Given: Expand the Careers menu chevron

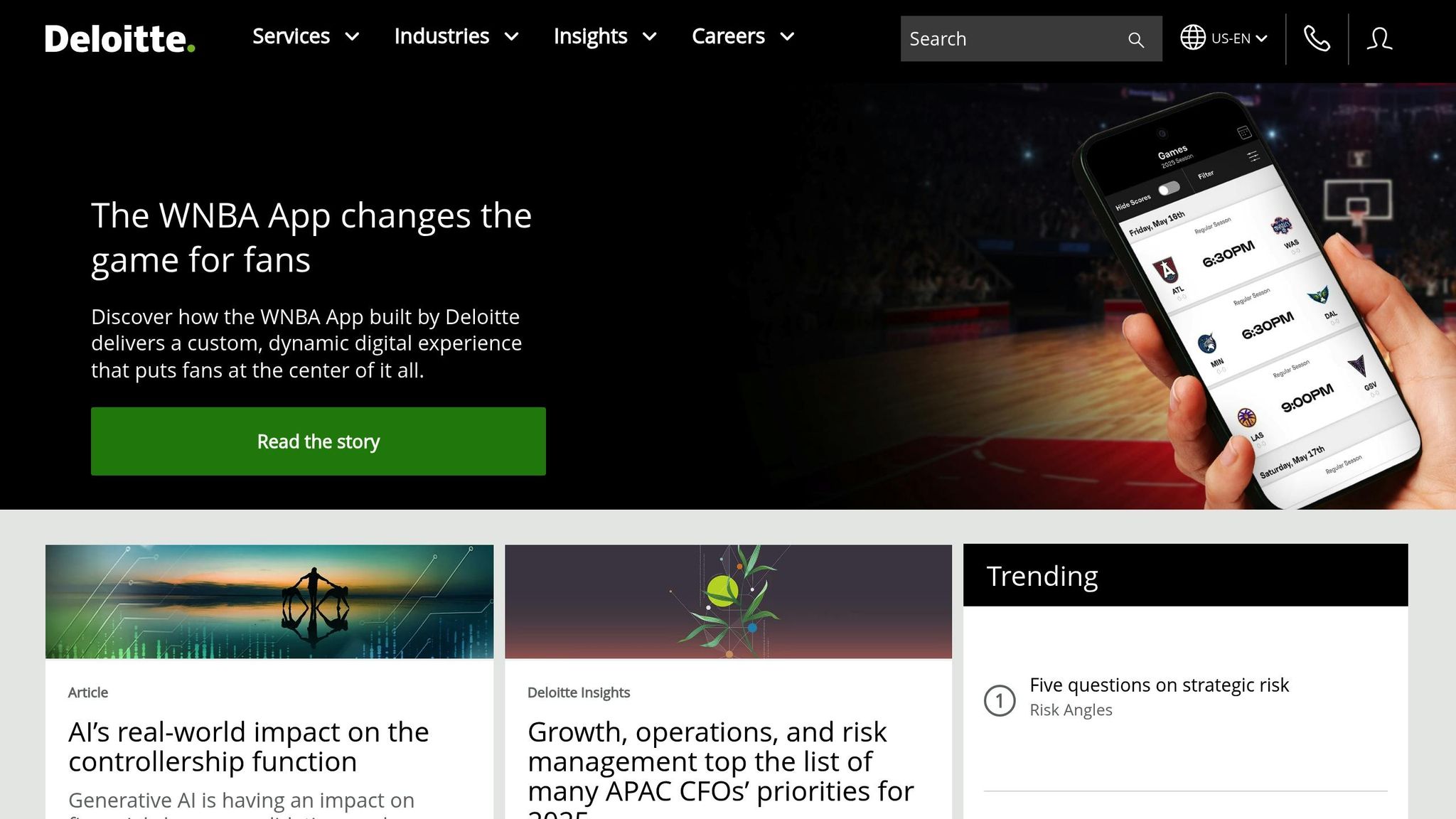Looking at the screenshot, I should [787, 37].
